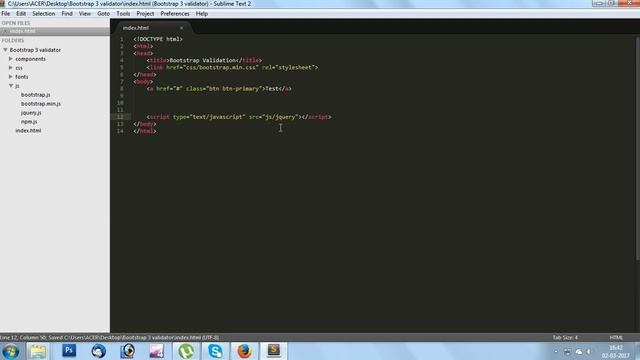The image size is (640, 360).
Task: Collapse the Bootstrap 3 validator folder
Action: click(5, 50)
